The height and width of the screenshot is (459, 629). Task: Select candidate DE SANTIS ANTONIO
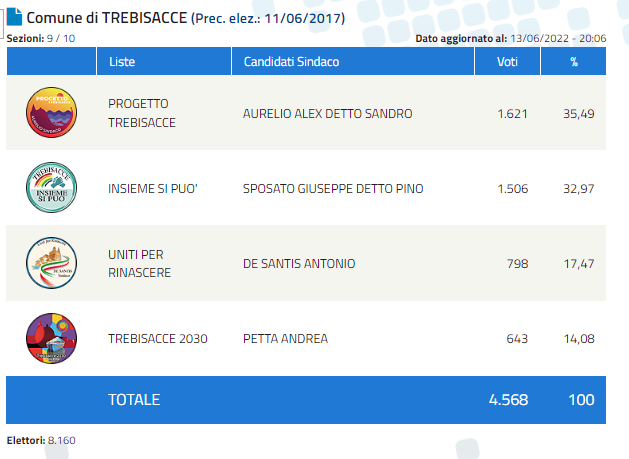click(299, 264)
